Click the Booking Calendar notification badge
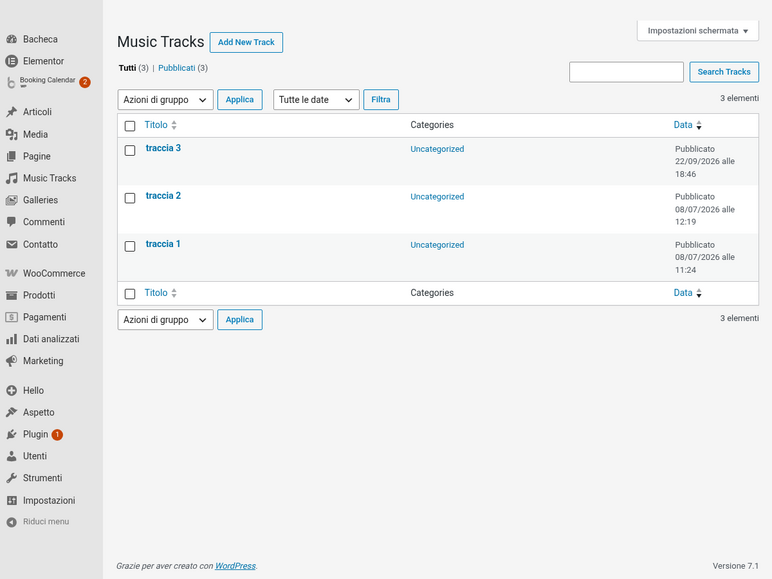Image resolution: width=772 pixels, height=579 pixels. click(85, 82)
